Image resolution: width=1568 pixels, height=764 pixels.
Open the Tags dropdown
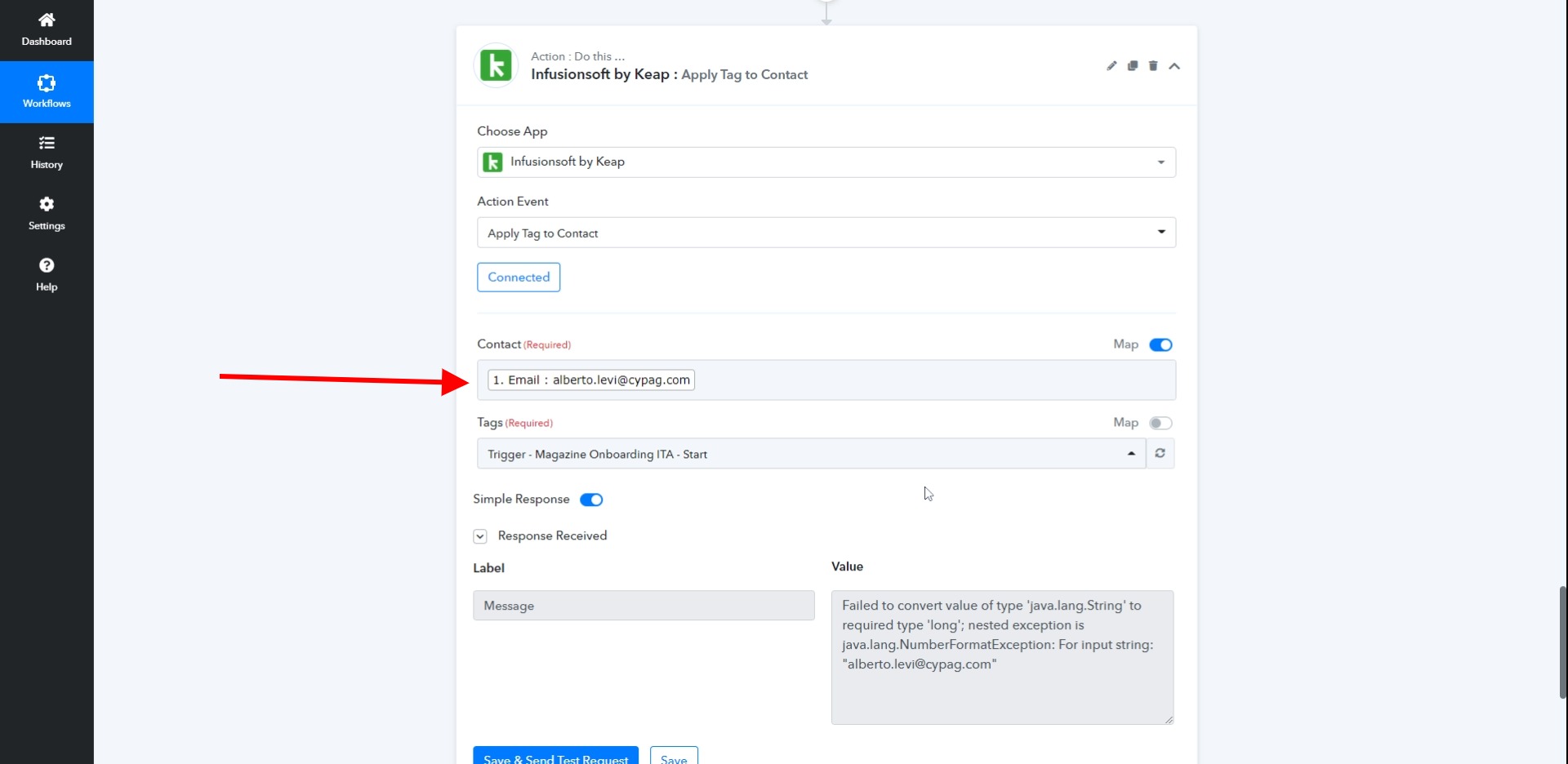tap(812, 454)
